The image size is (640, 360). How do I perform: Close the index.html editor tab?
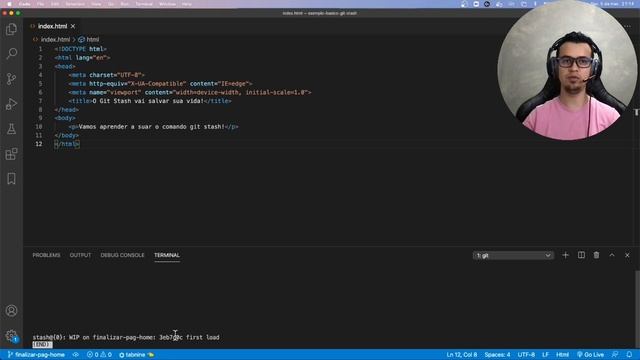point(73,26)
